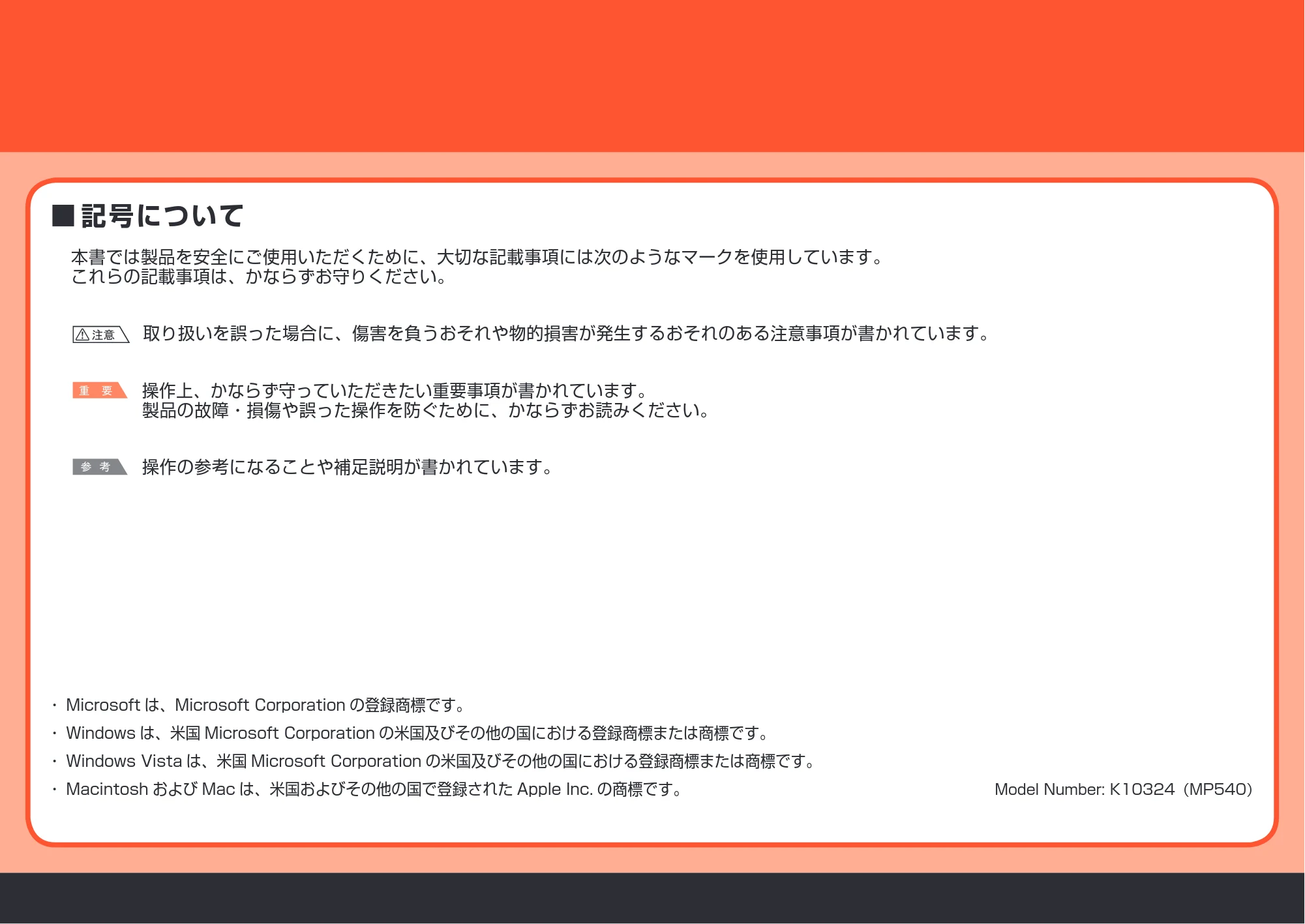Click the gray 参考 reference label icon

click(x=100, y=467)
